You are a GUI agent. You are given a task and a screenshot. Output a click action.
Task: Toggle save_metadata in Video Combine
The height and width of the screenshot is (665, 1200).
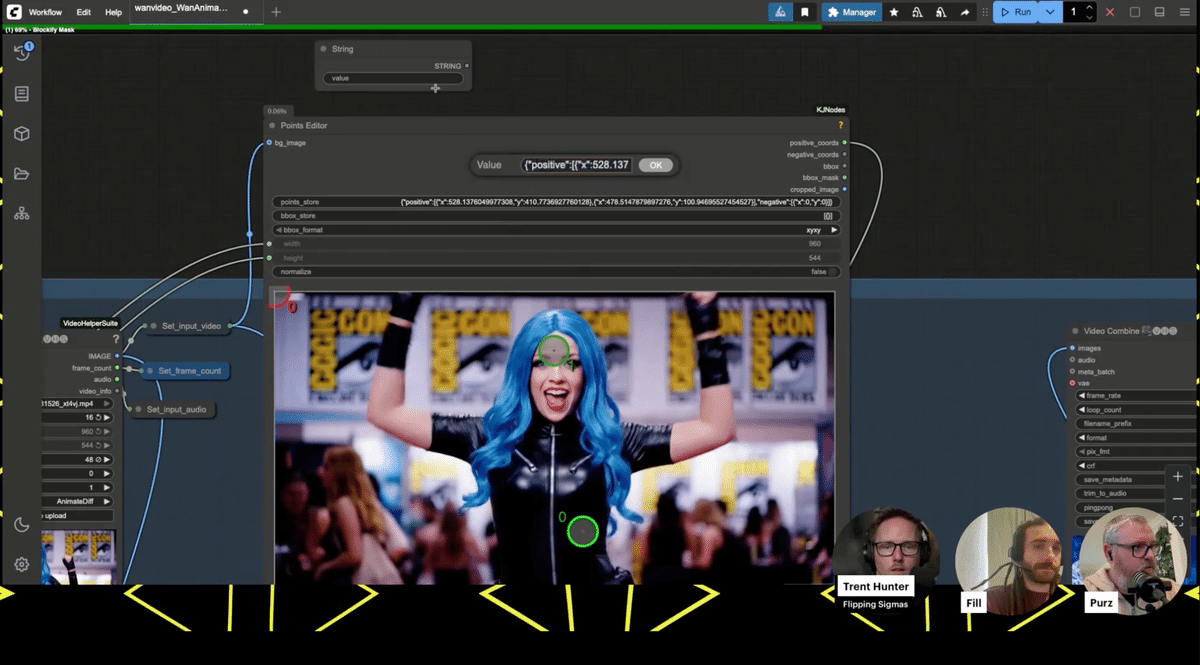(1136, 480)
